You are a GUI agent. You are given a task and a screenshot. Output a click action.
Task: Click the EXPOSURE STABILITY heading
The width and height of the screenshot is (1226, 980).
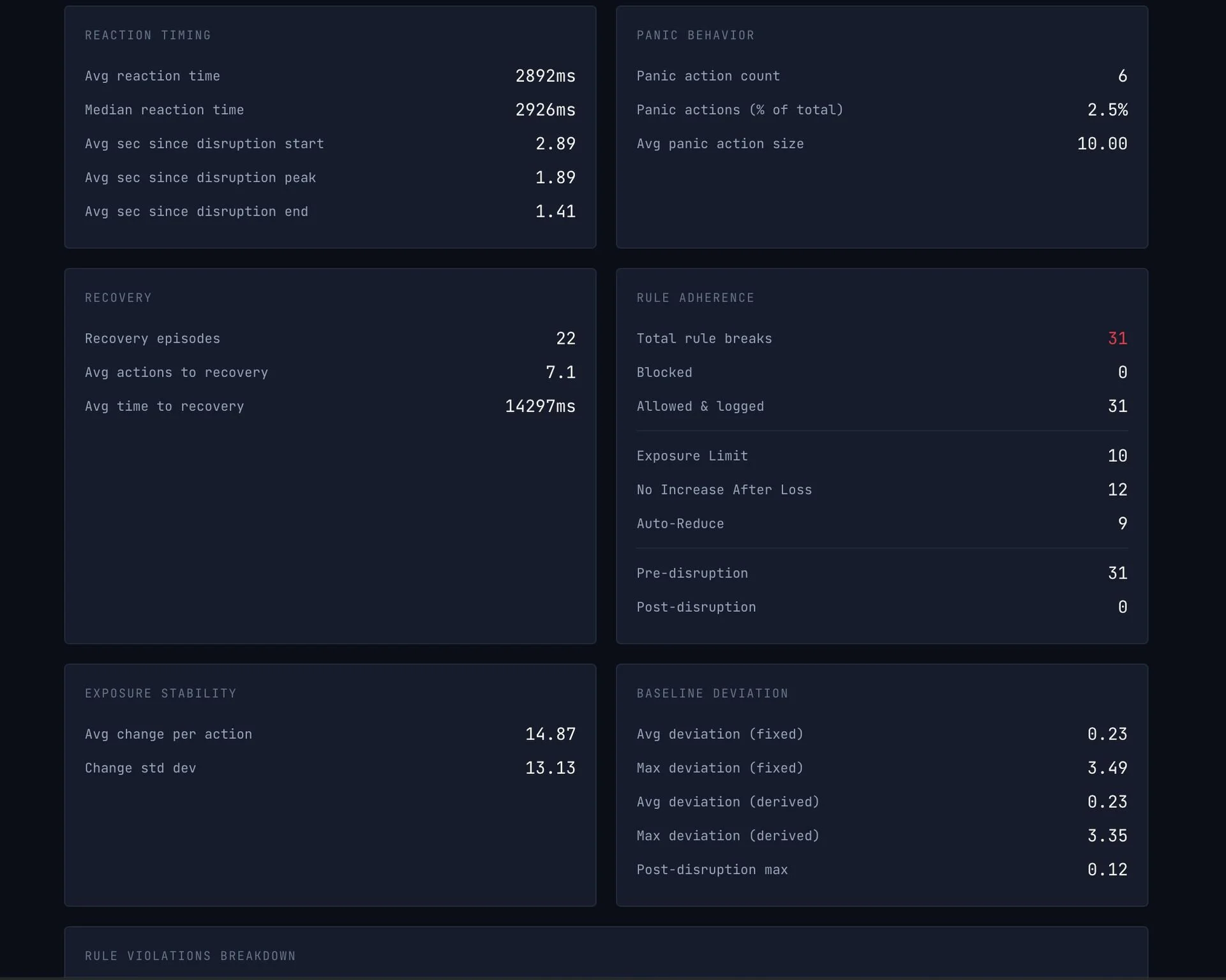pos(161,694)
